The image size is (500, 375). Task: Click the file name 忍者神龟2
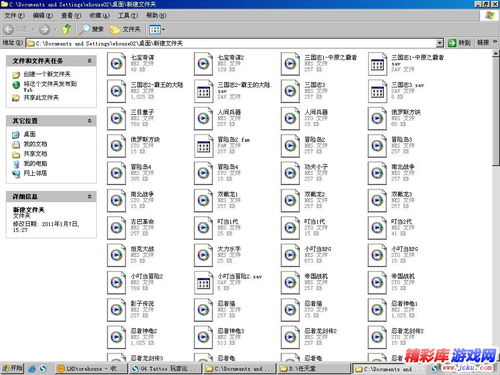(x=144, y=331)
